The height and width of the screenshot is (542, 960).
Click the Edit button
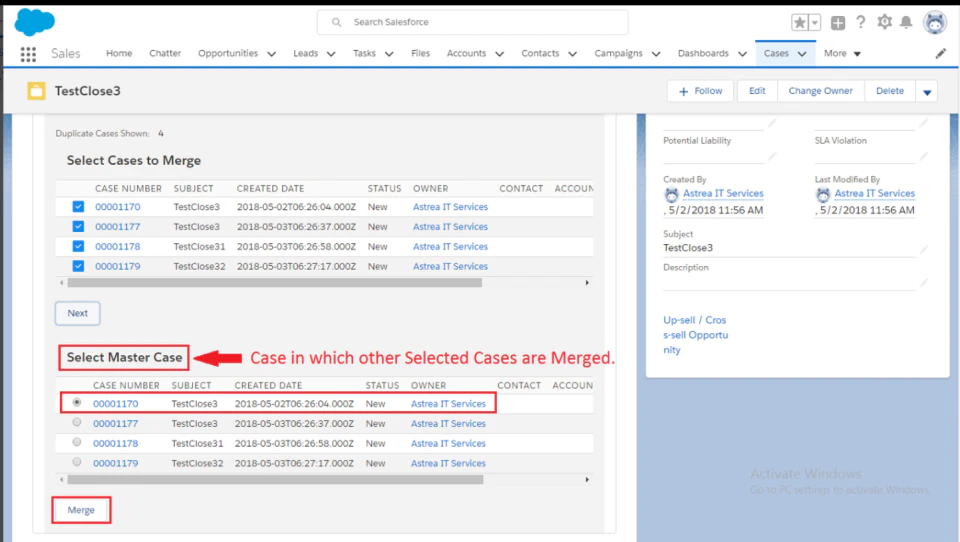pos(757,91)
